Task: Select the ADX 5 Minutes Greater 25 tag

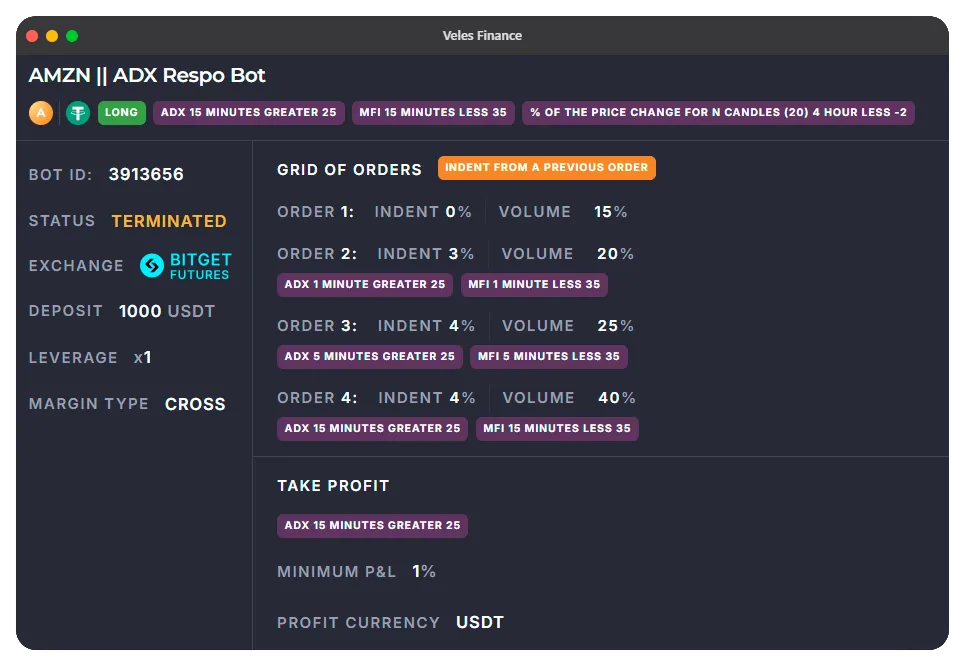Action: pyautogui.click(x=369, y=357)
